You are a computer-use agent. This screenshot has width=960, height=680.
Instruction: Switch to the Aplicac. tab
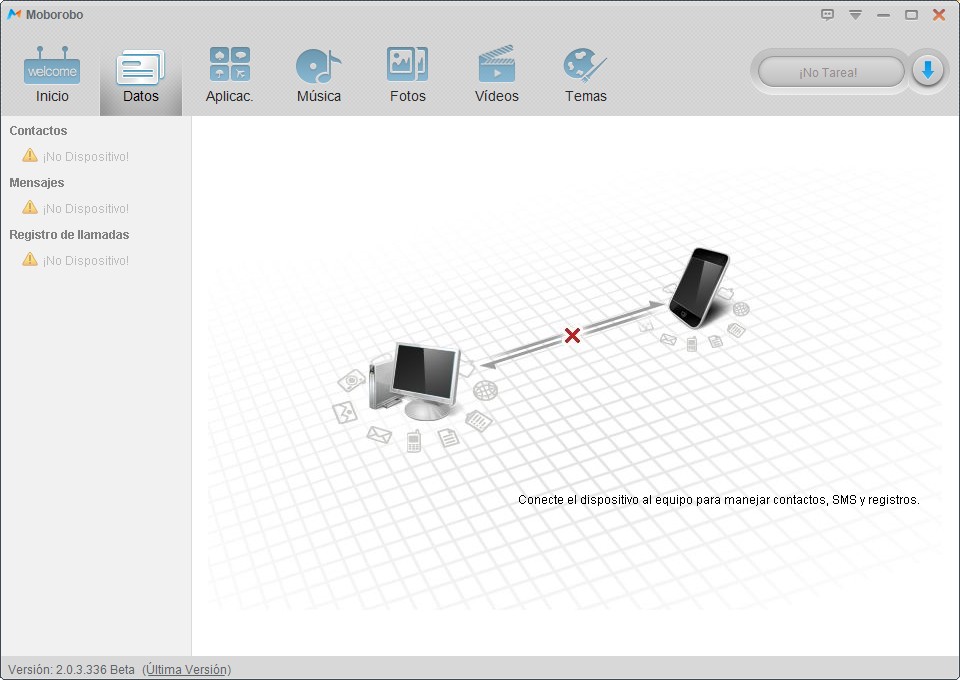(230, 75)
